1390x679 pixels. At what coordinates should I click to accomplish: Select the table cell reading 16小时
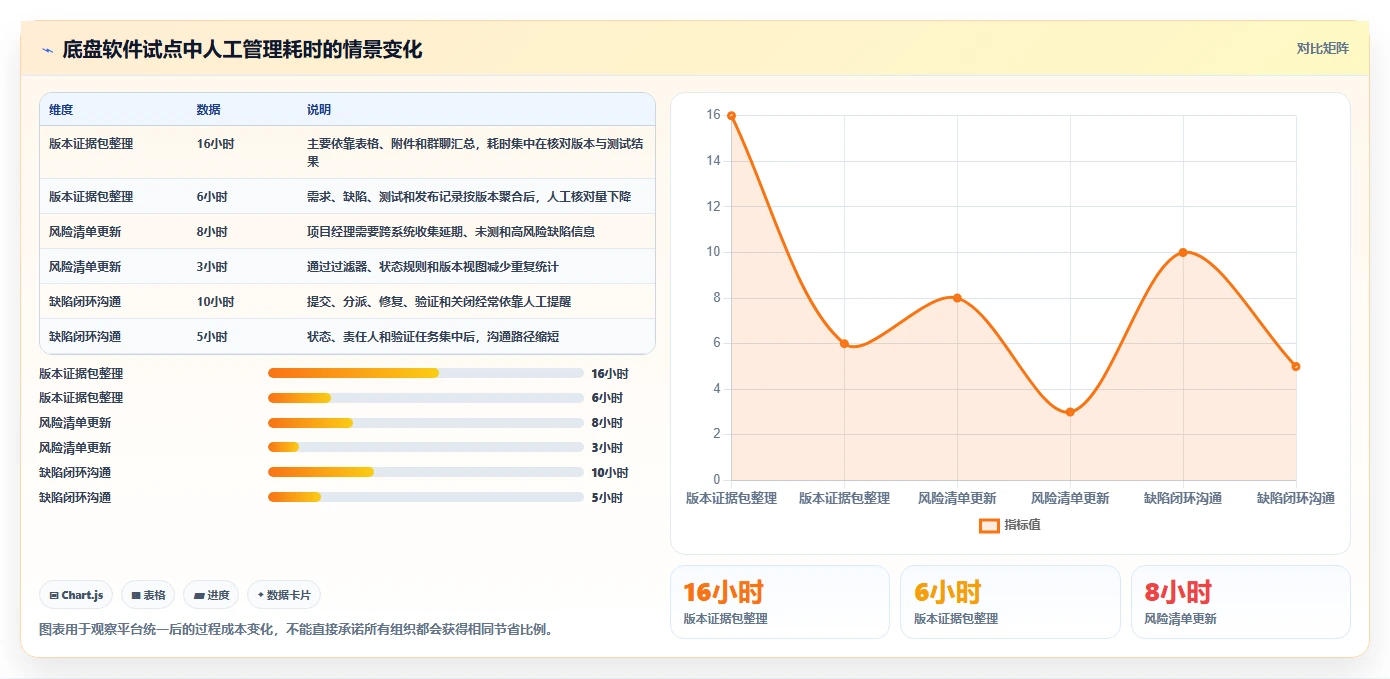click(x=215, y=144)
